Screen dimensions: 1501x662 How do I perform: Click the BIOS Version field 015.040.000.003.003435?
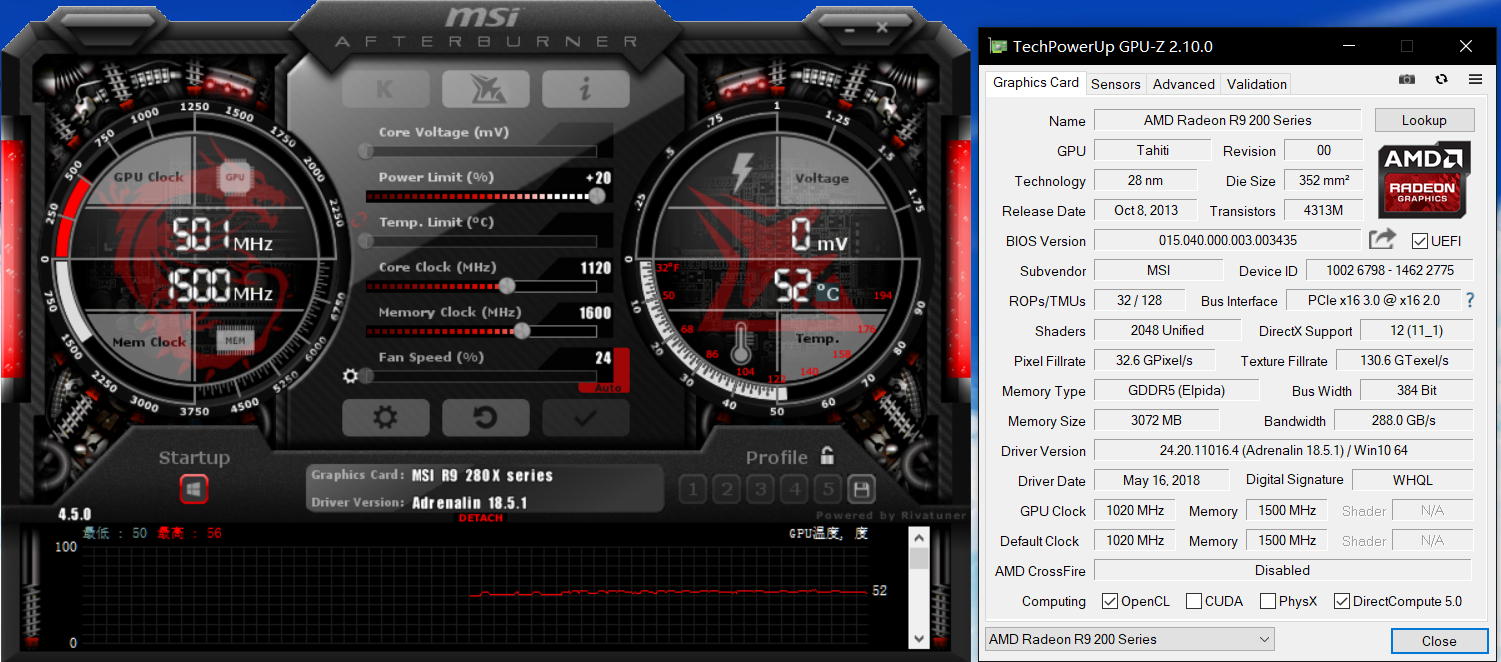[x=1228, y=240]
